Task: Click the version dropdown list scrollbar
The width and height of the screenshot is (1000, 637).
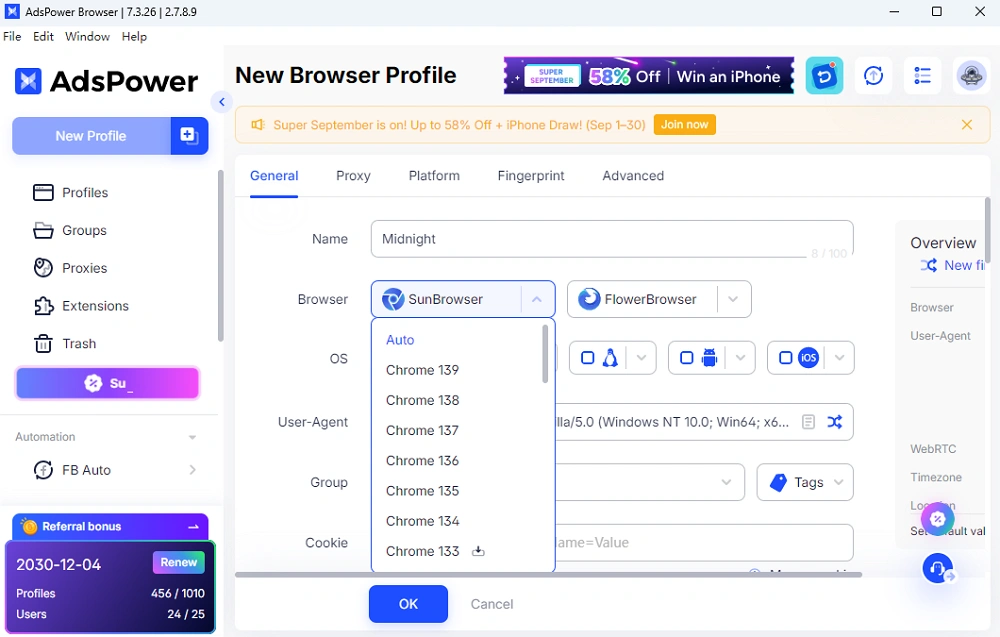Action: tap(545, 354)
